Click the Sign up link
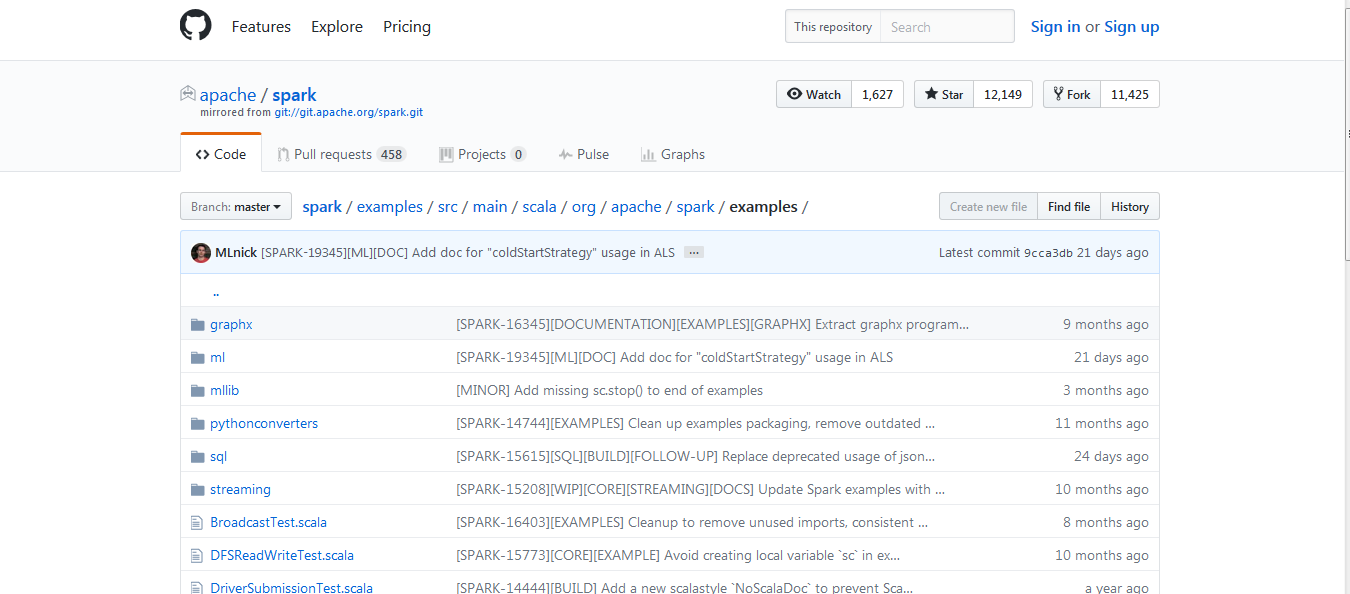This screenshot has width=1350, height=594. [1132, 27]
